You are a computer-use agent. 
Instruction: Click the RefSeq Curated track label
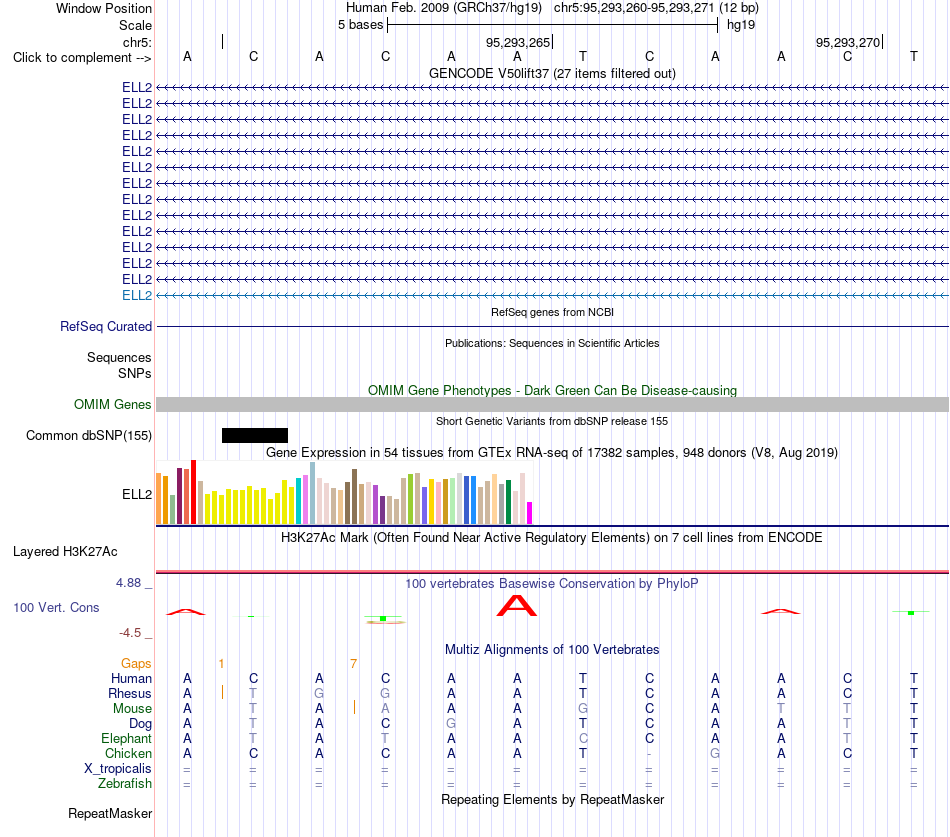click(x=106, y=326)
